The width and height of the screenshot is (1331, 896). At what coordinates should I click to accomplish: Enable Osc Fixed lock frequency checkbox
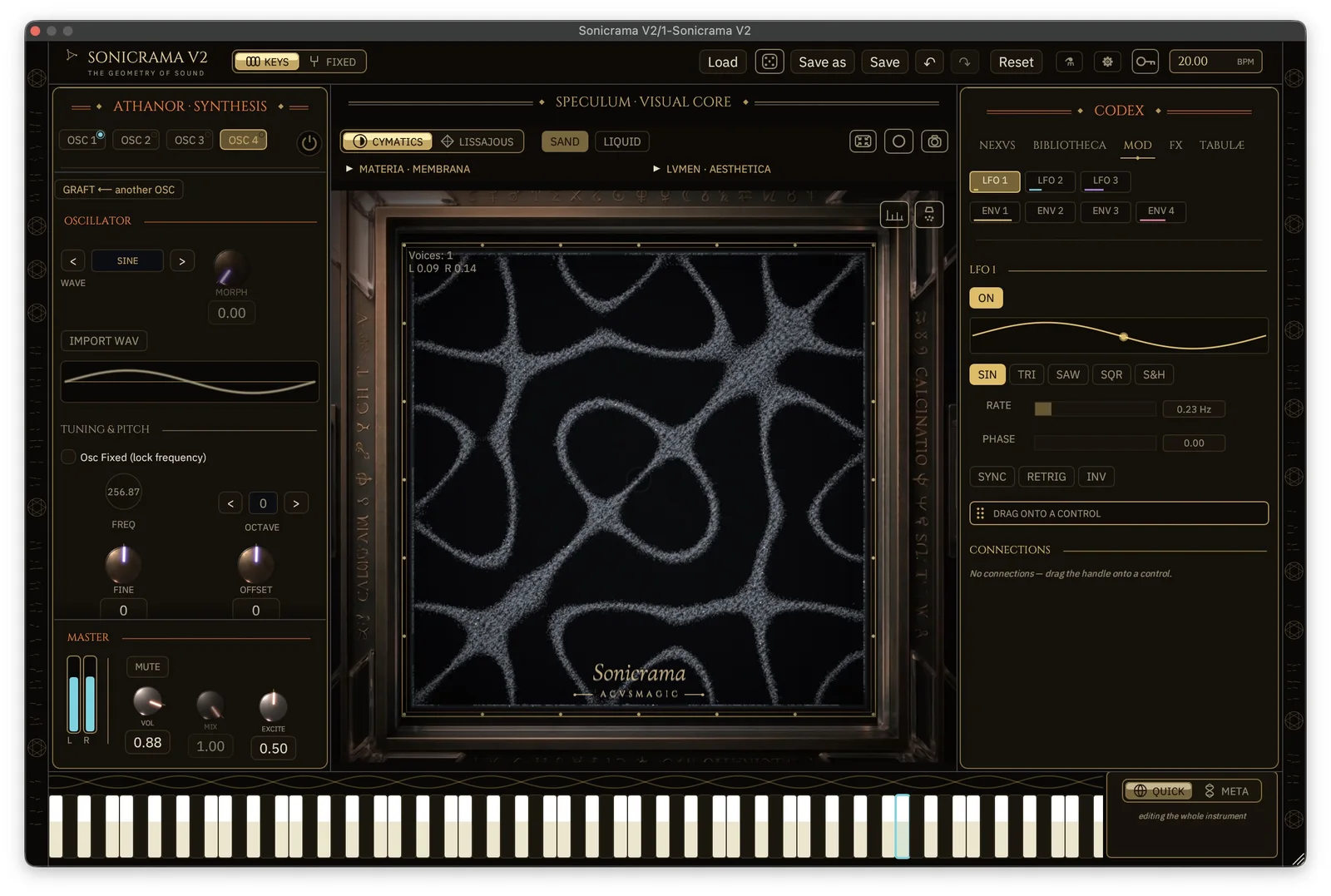click(69, 457)
